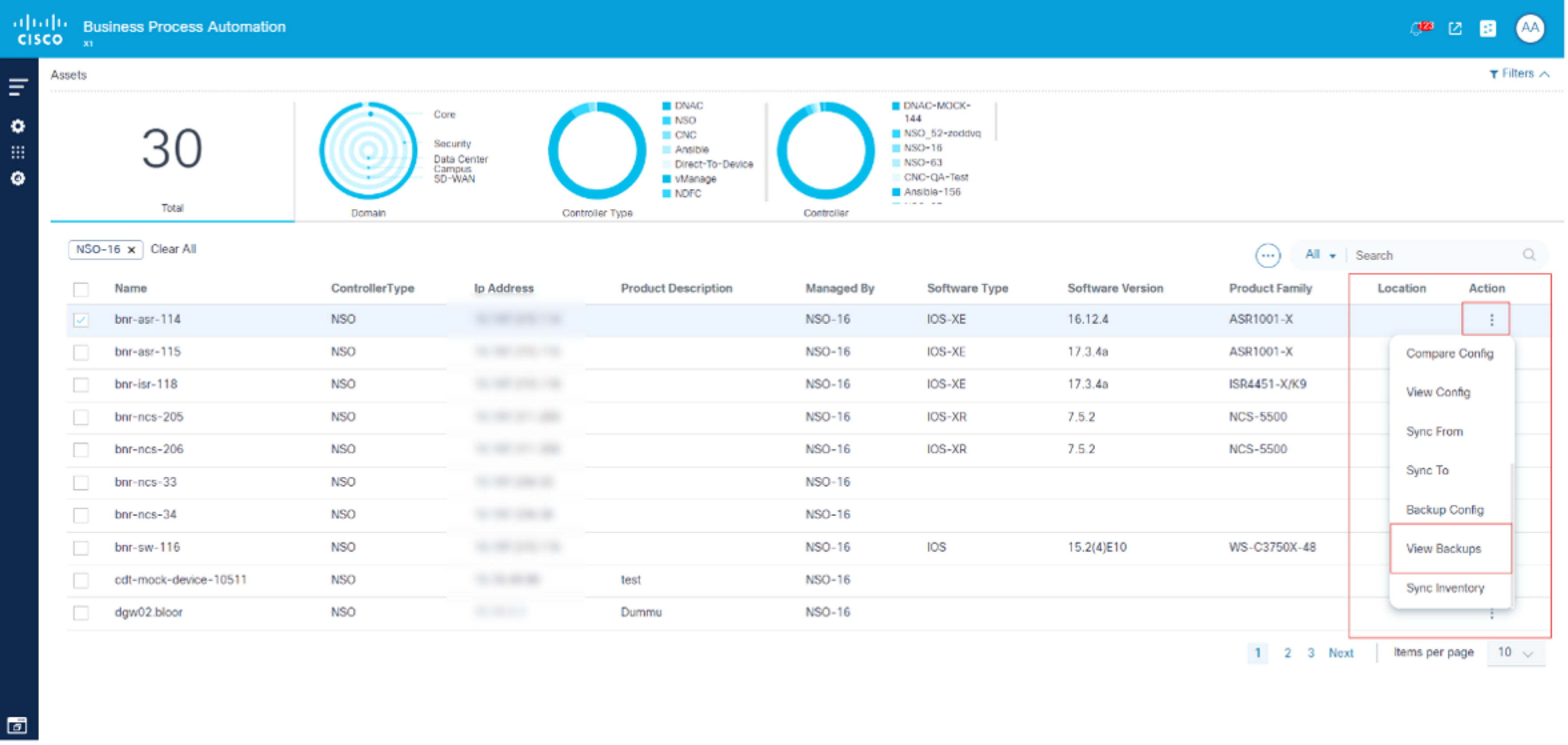Toggle the select-all header checkbox

[81, 289]
